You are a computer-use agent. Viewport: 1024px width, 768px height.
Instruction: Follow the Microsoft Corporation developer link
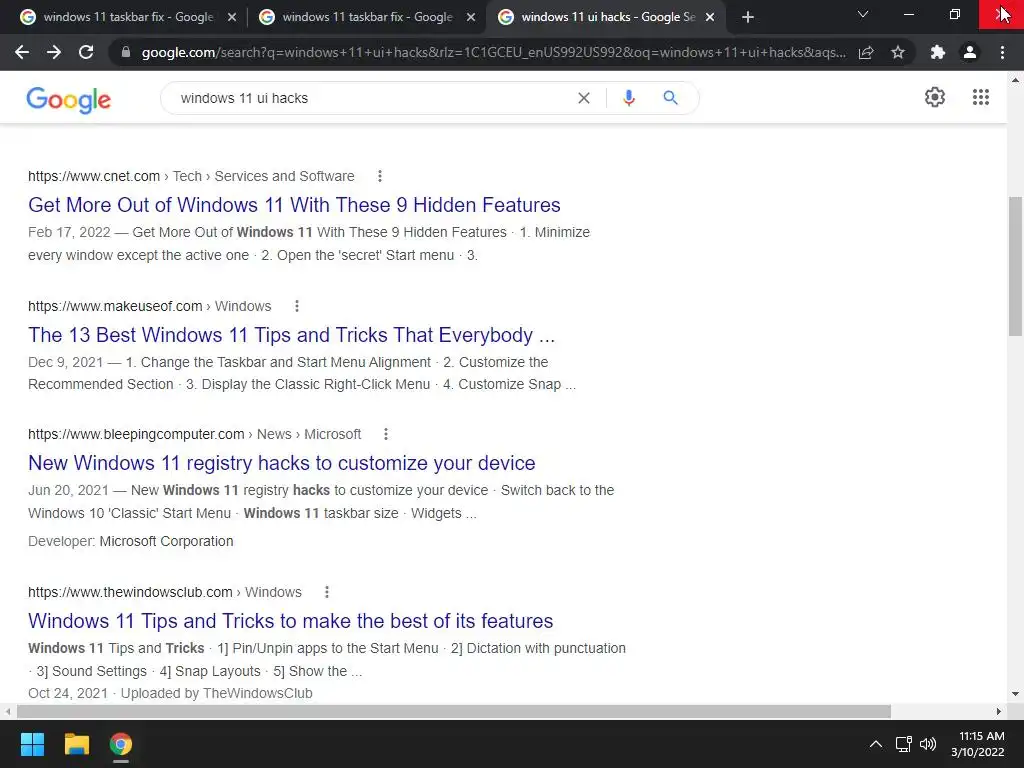coord(166,541)
